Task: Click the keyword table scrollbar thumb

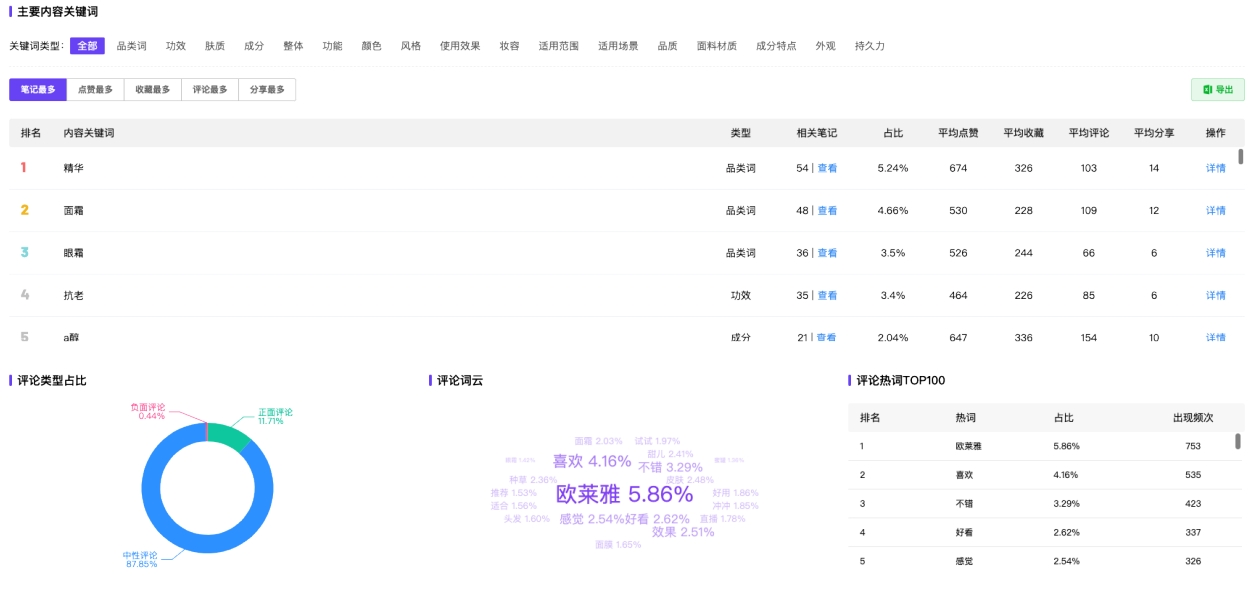Action: [1240, 156]
